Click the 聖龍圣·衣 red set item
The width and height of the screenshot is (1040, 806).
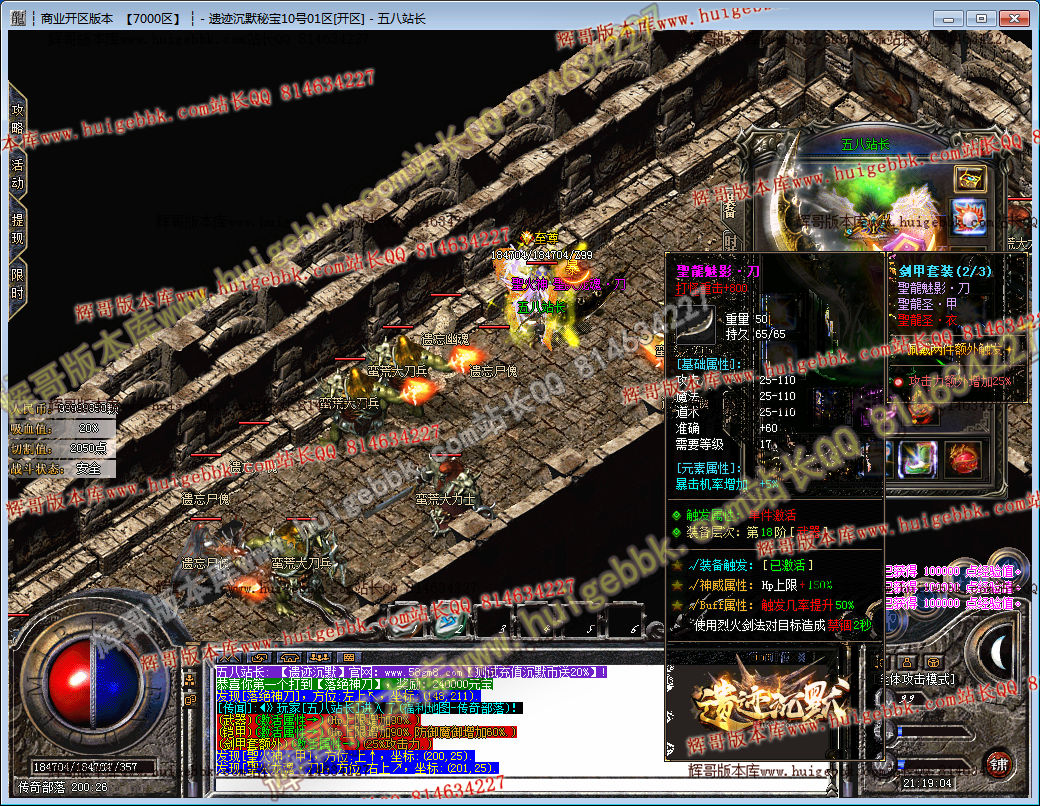(927, 320)
